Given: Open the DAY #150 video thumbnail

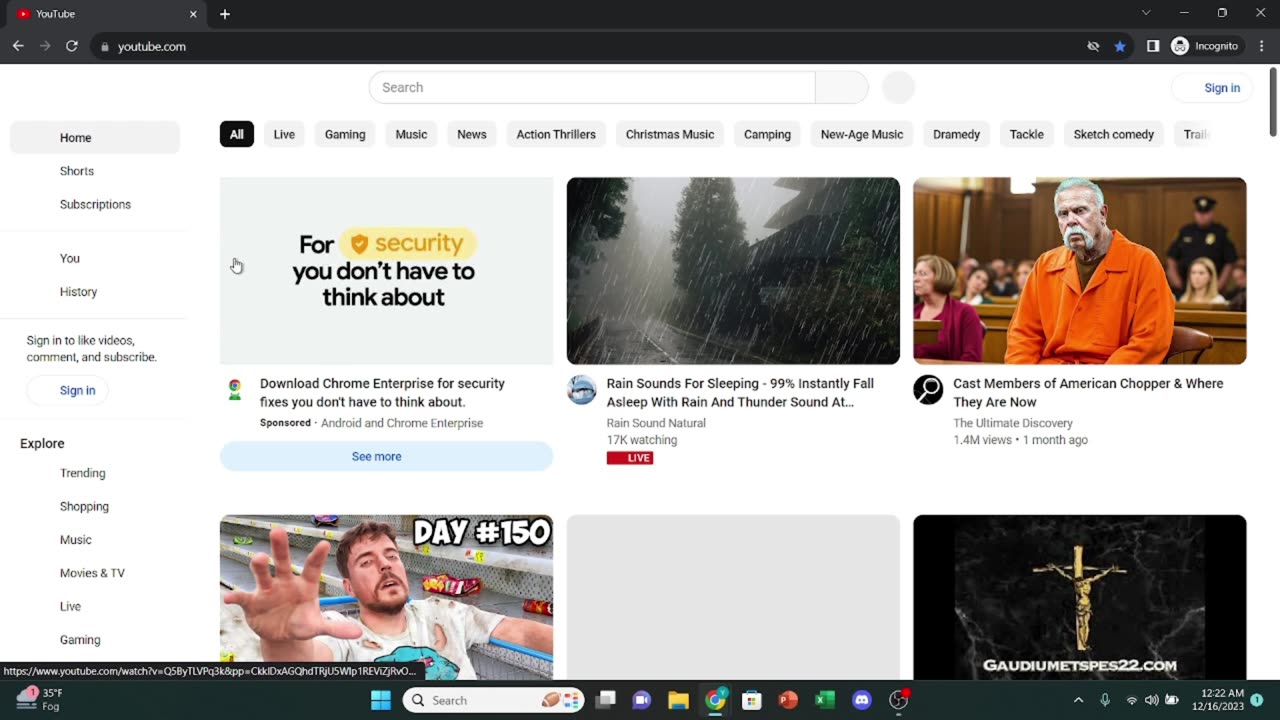Looking at the screenshot, I should coord(386,597).
